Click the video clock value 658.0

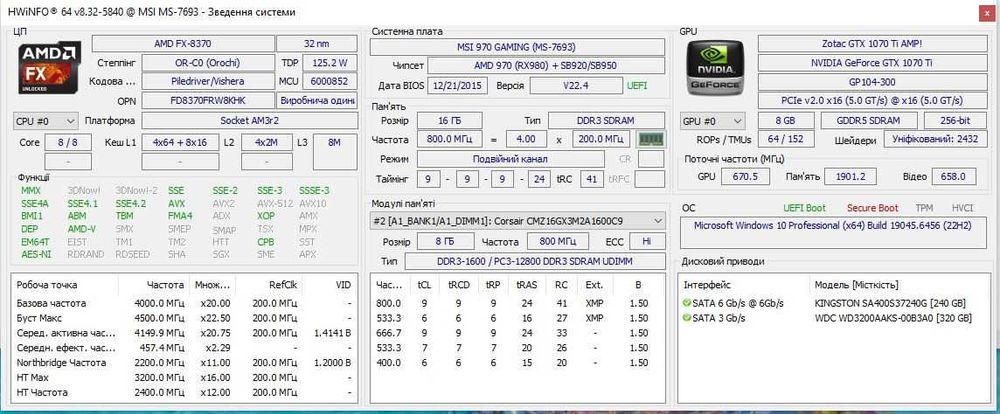(x=954, y=177)
